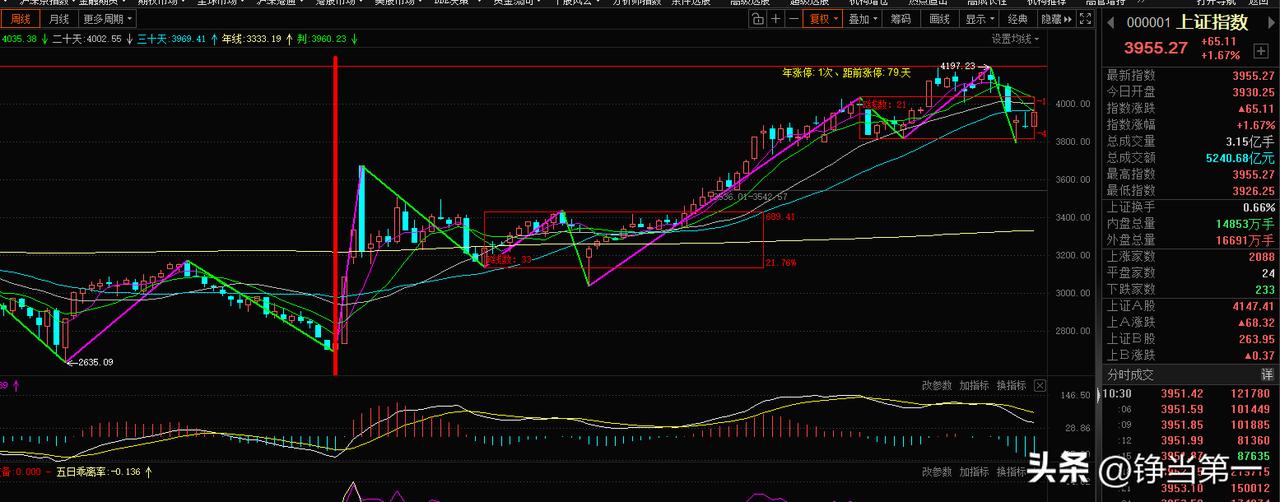The height and width of the screenshot is (502, 1280).
Task: Click the 经典 layout button
Action: point(1018,19)
